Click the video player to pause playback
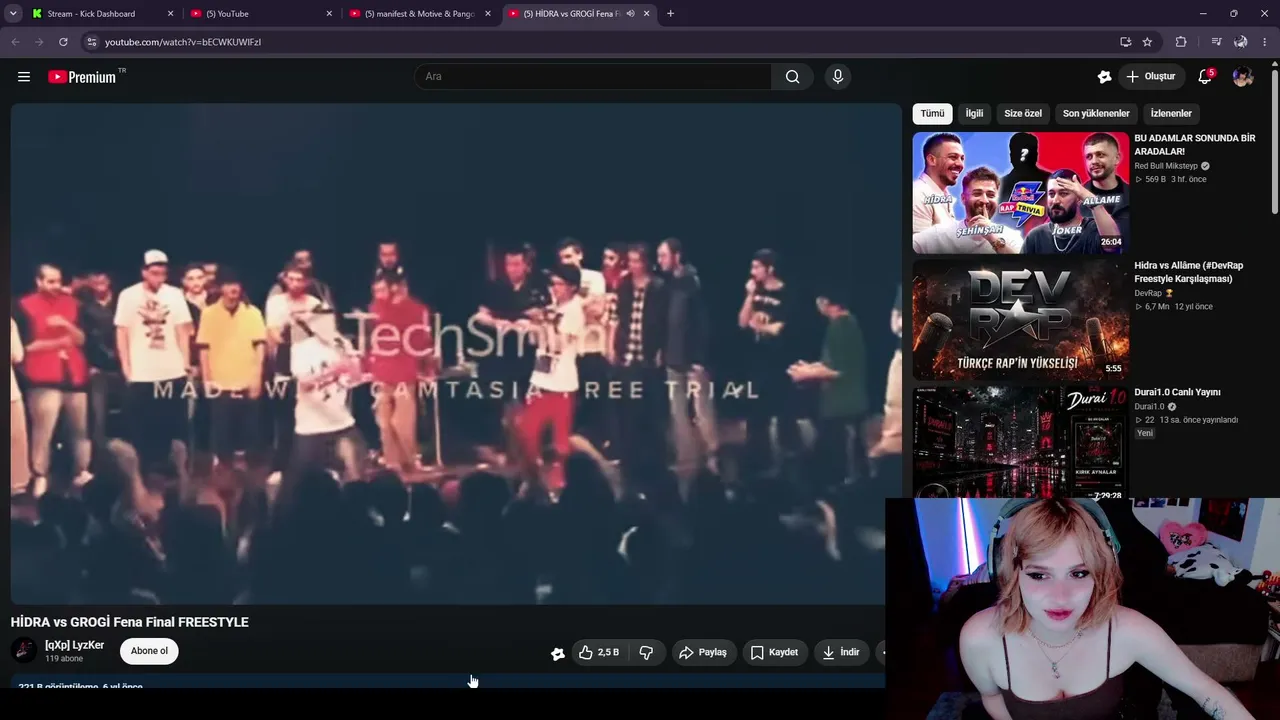The width and height of the screenshot is (1280, 720). click(456, 353)
